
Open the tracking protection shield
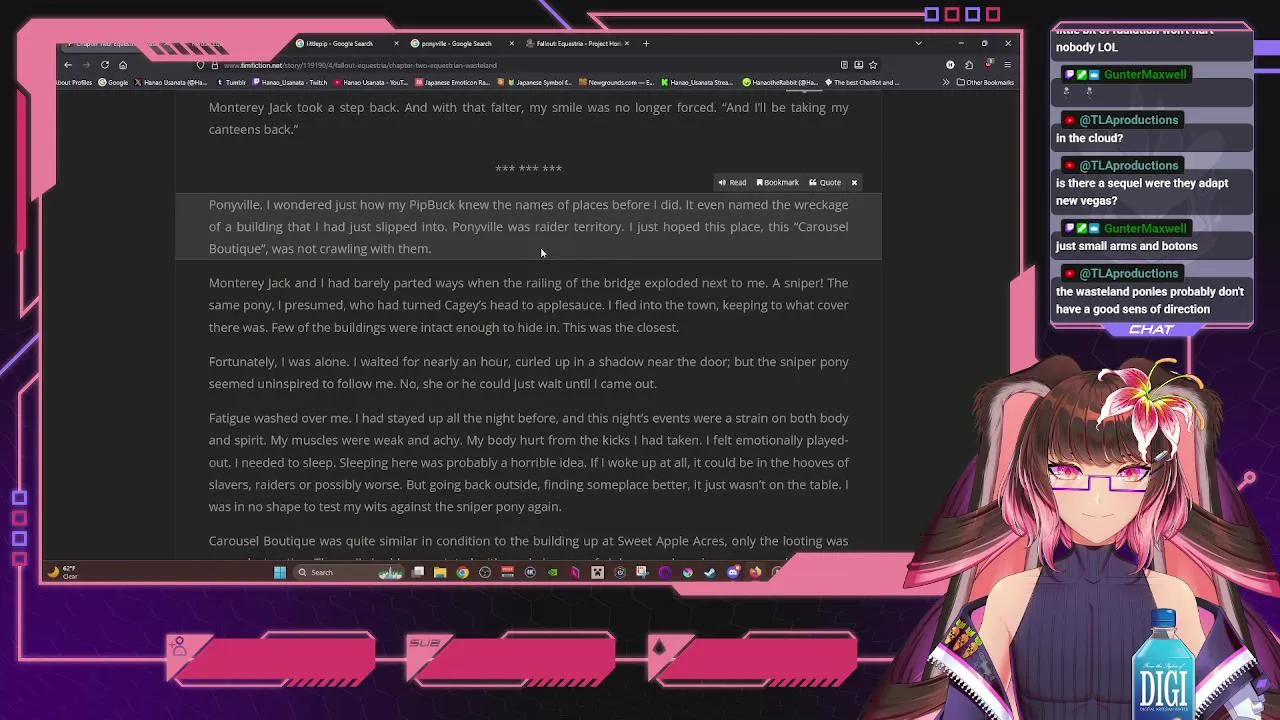click(x=201, y=65)
